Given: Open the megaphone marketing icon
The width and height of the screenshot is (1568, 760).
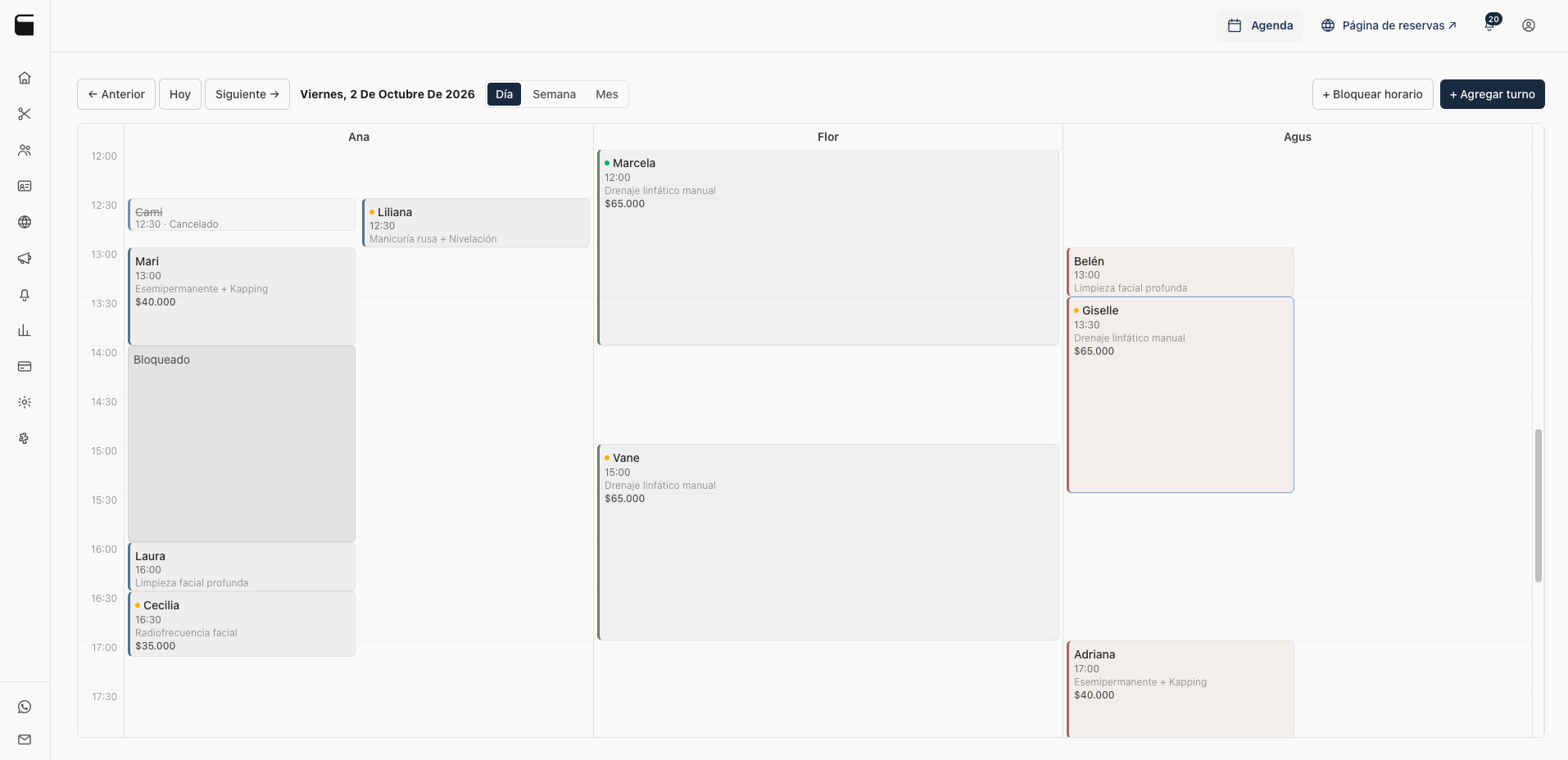Looking at the screenshot, I should click(x=25, y=258).
